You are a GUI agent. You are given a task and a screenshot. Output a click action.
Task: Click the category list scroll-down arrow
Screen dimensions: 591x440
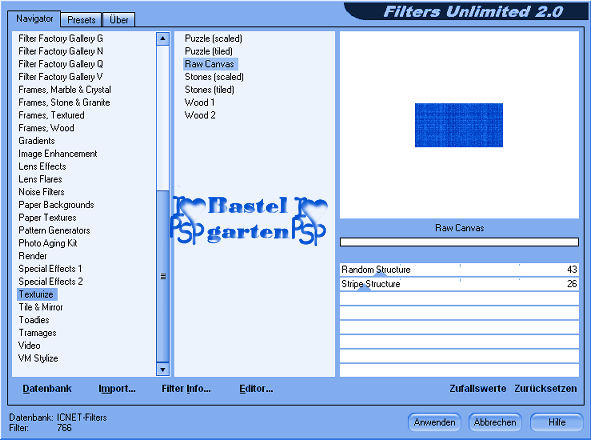(x=163, y=369)
